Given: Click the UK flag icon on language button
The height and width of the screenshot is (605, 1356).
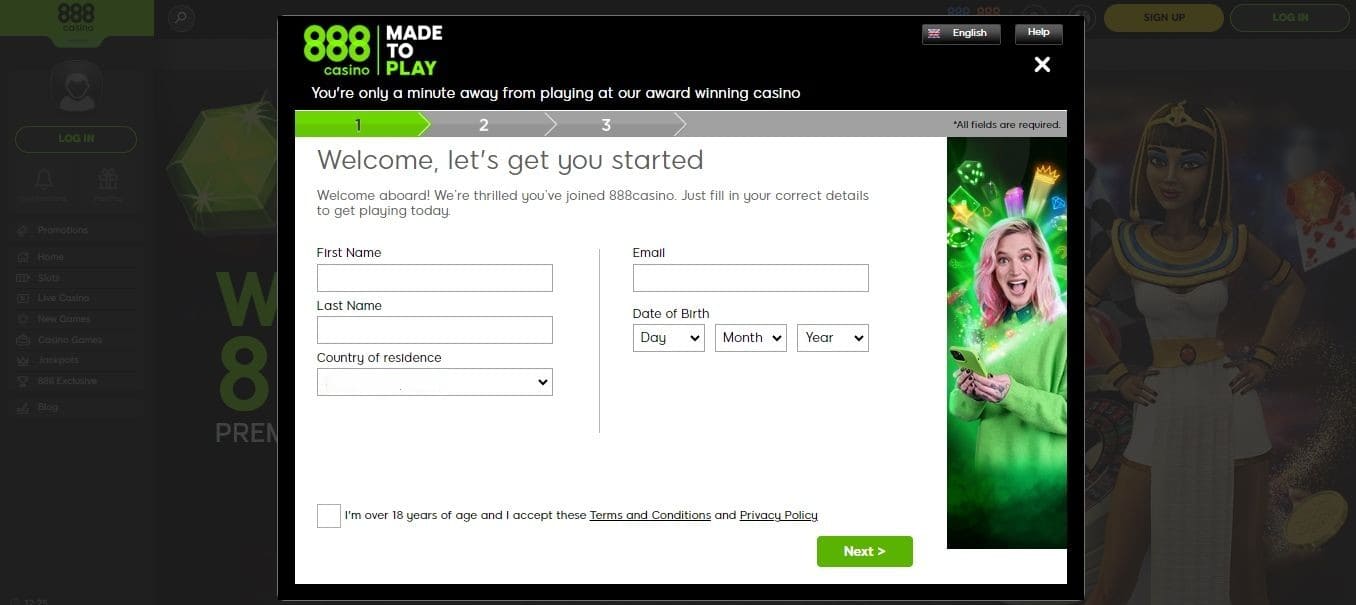Looking at the screenshot, I should pyautogui.click(x=935, y=33).
